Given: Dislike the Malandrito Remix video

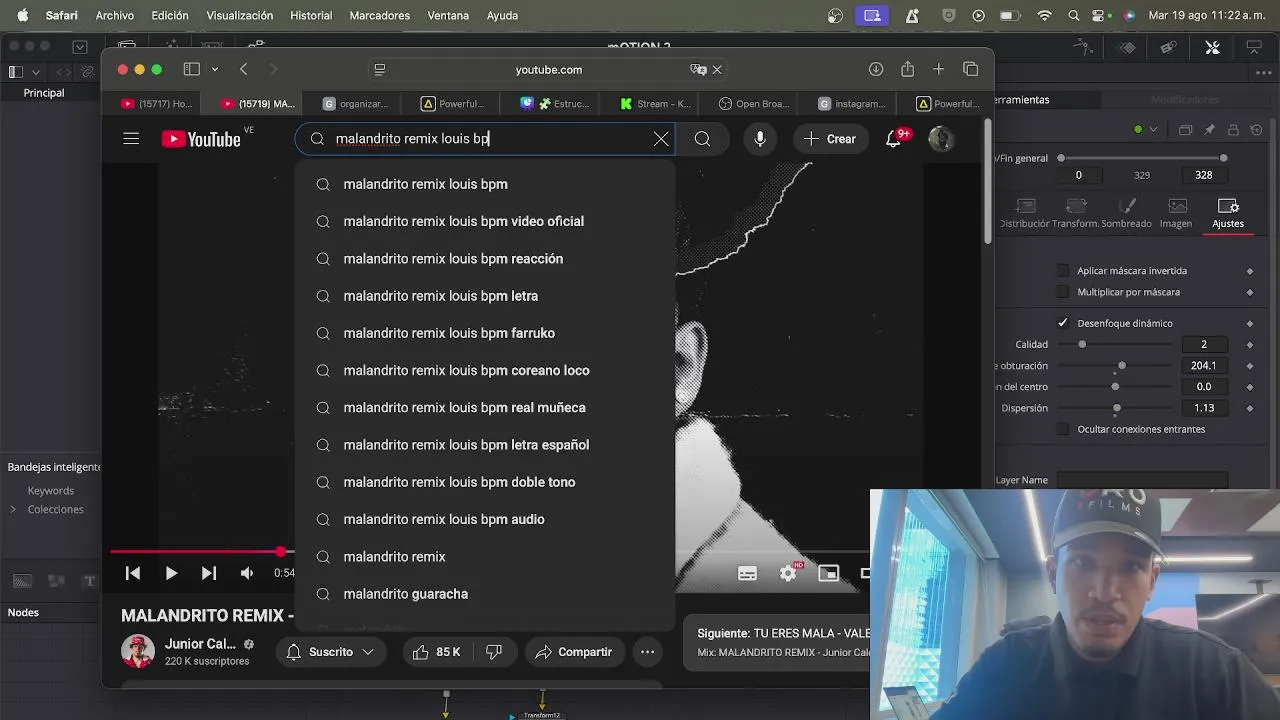Looking at the screenshot, I should 494,652.
